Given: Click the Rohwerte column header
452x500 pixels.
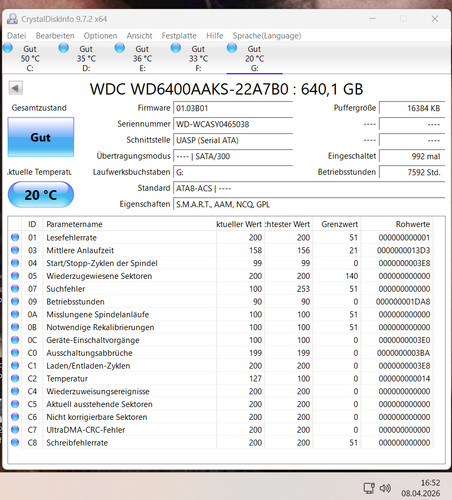Looking at the screenshot, I should (x=397, y=224).
